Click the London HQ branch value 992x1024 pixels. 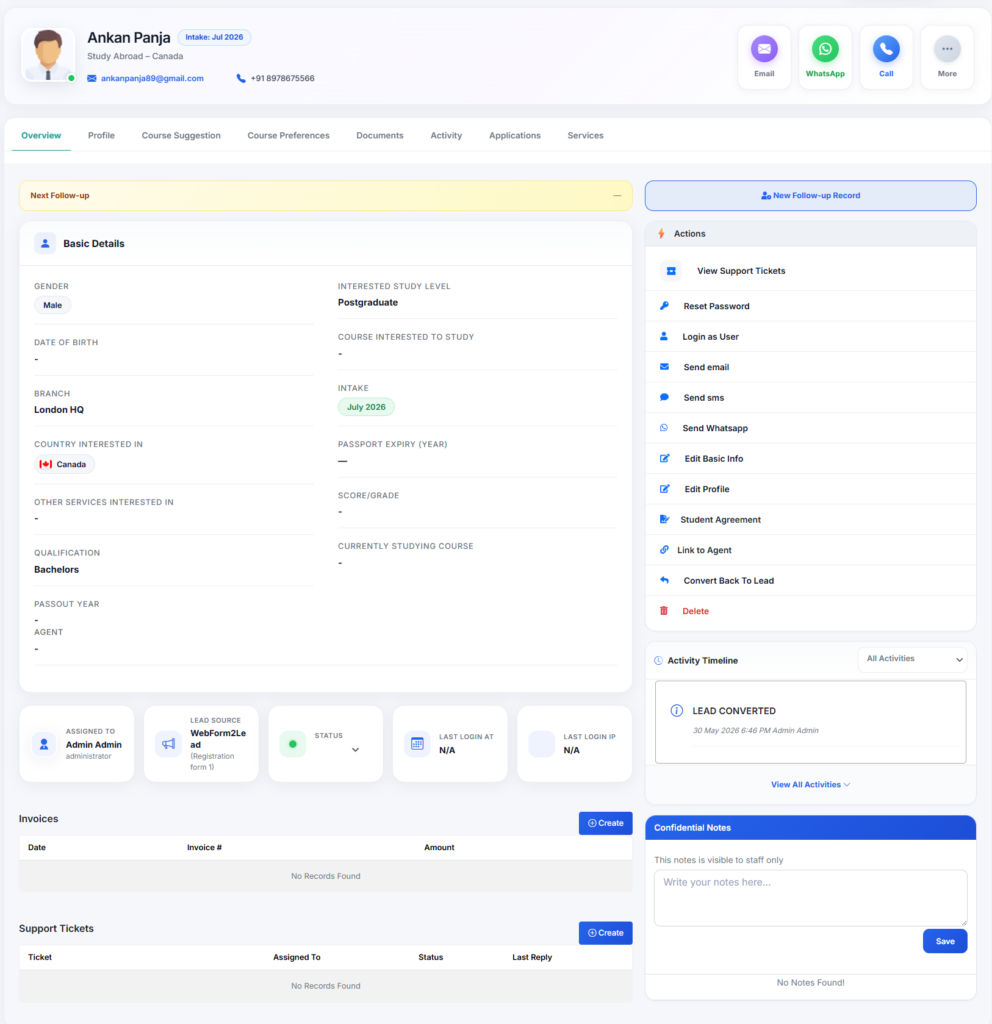coord(59,409)
